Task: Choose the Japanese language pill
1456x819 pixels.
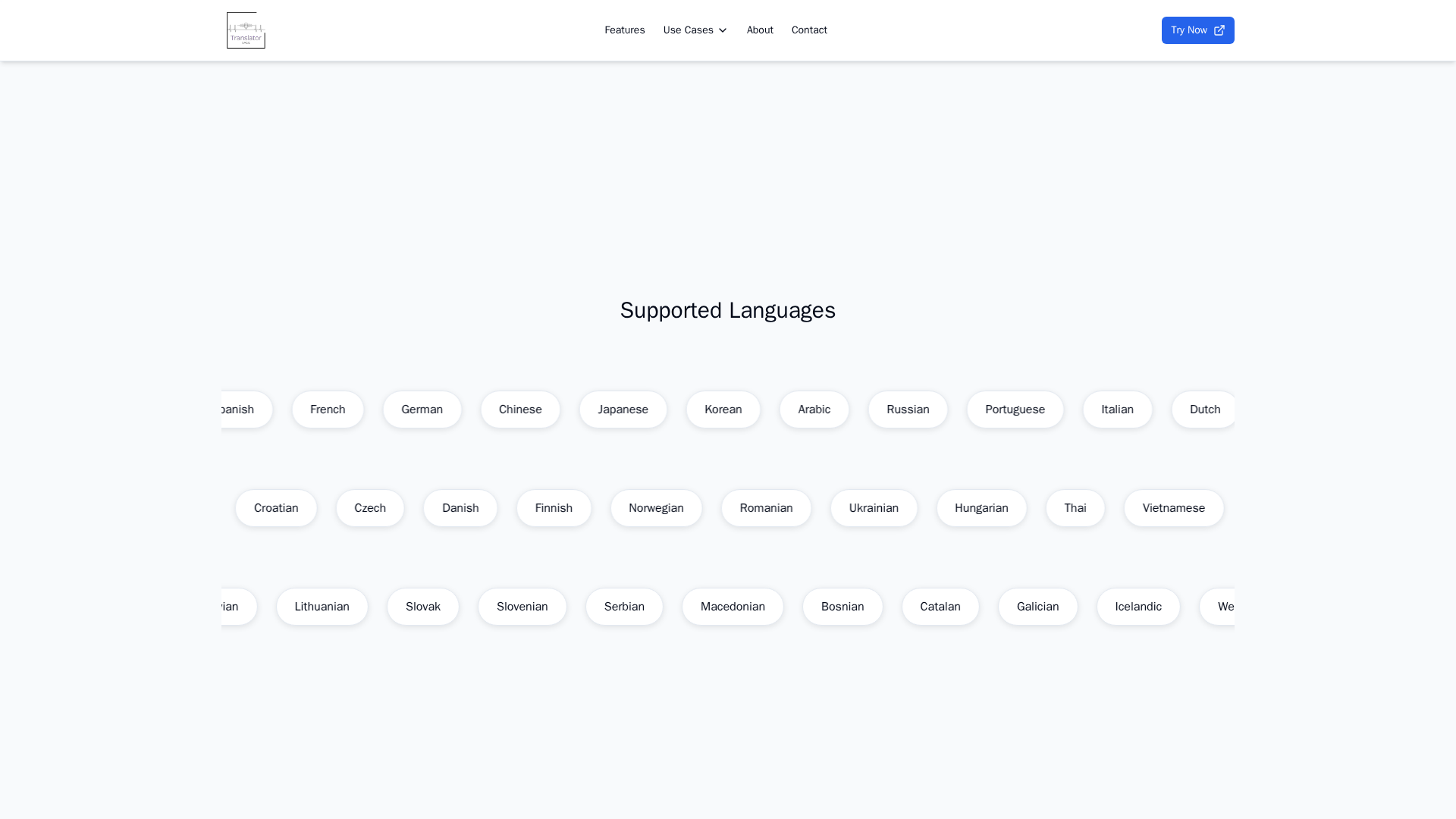Action: click(x=623, y=409)
